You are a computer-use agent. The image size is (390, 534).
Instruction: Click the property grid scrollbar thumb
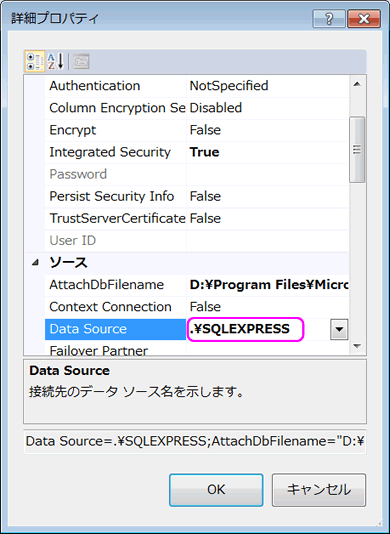(x=357, y=150)
